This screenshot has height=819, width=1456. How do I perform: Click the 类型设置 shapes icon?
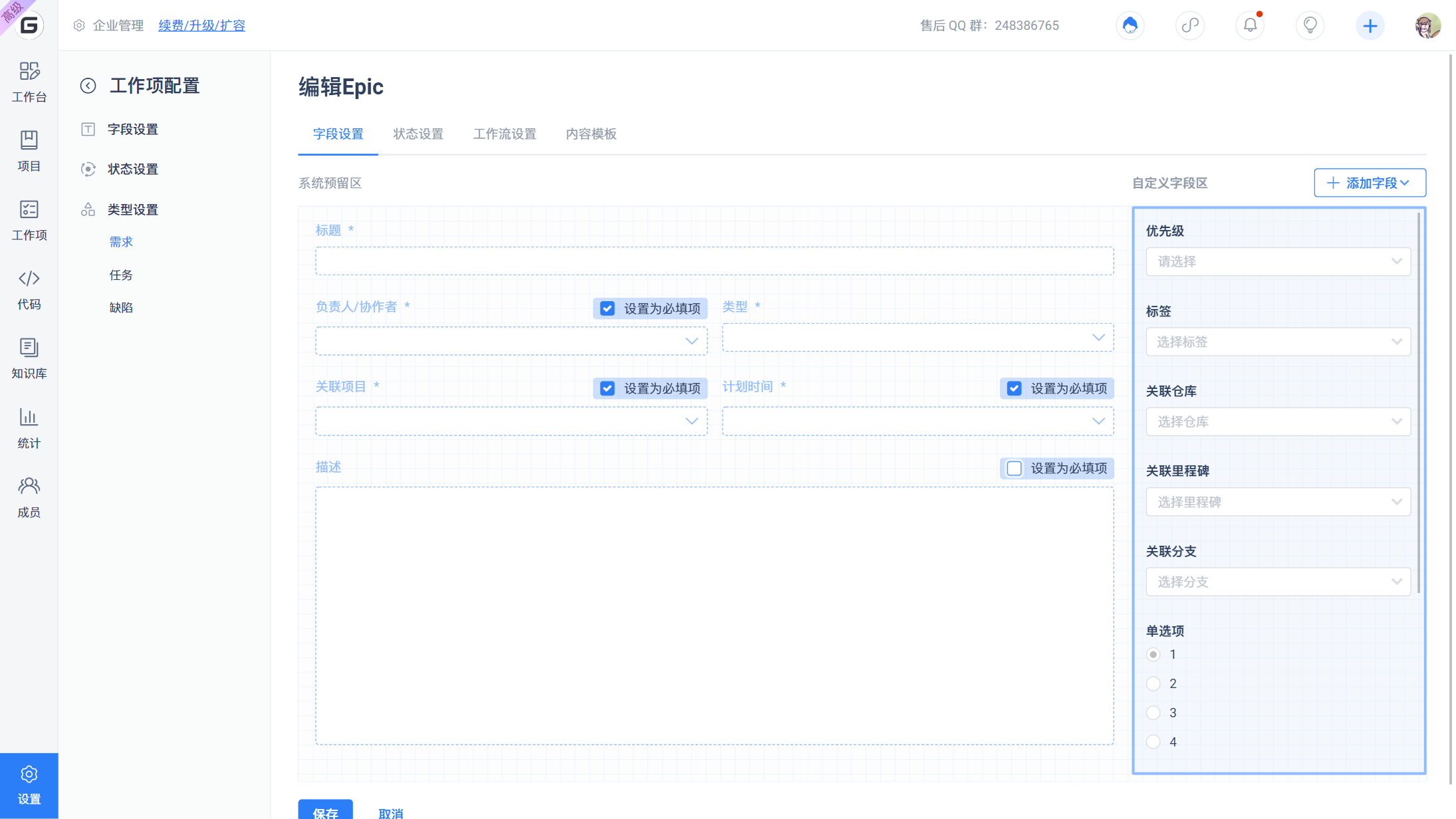tap(88, 209)
